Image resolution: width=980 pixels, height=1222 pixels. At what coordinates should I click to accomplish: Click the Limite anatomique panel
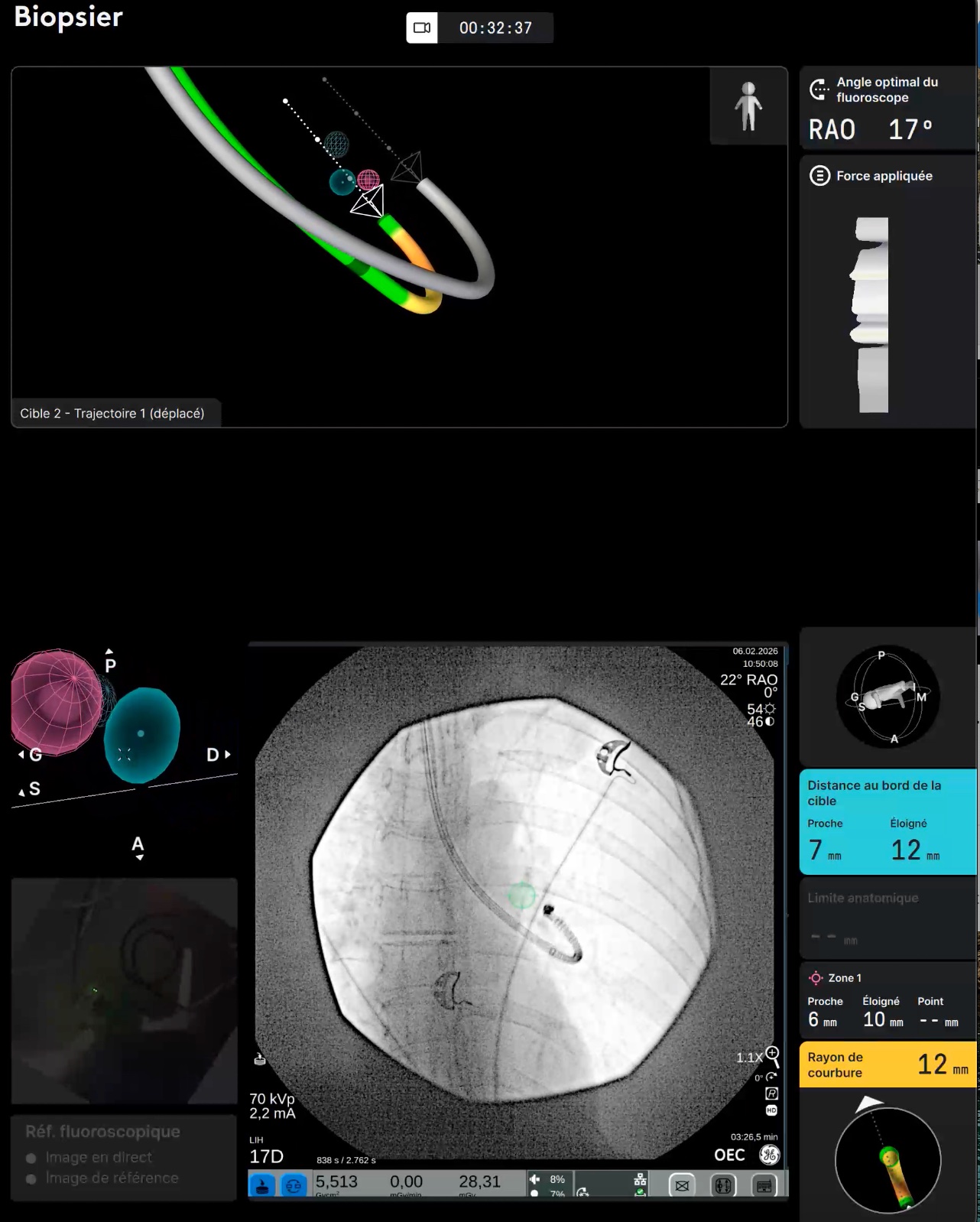pyautogui.click(x=888, y=918)
